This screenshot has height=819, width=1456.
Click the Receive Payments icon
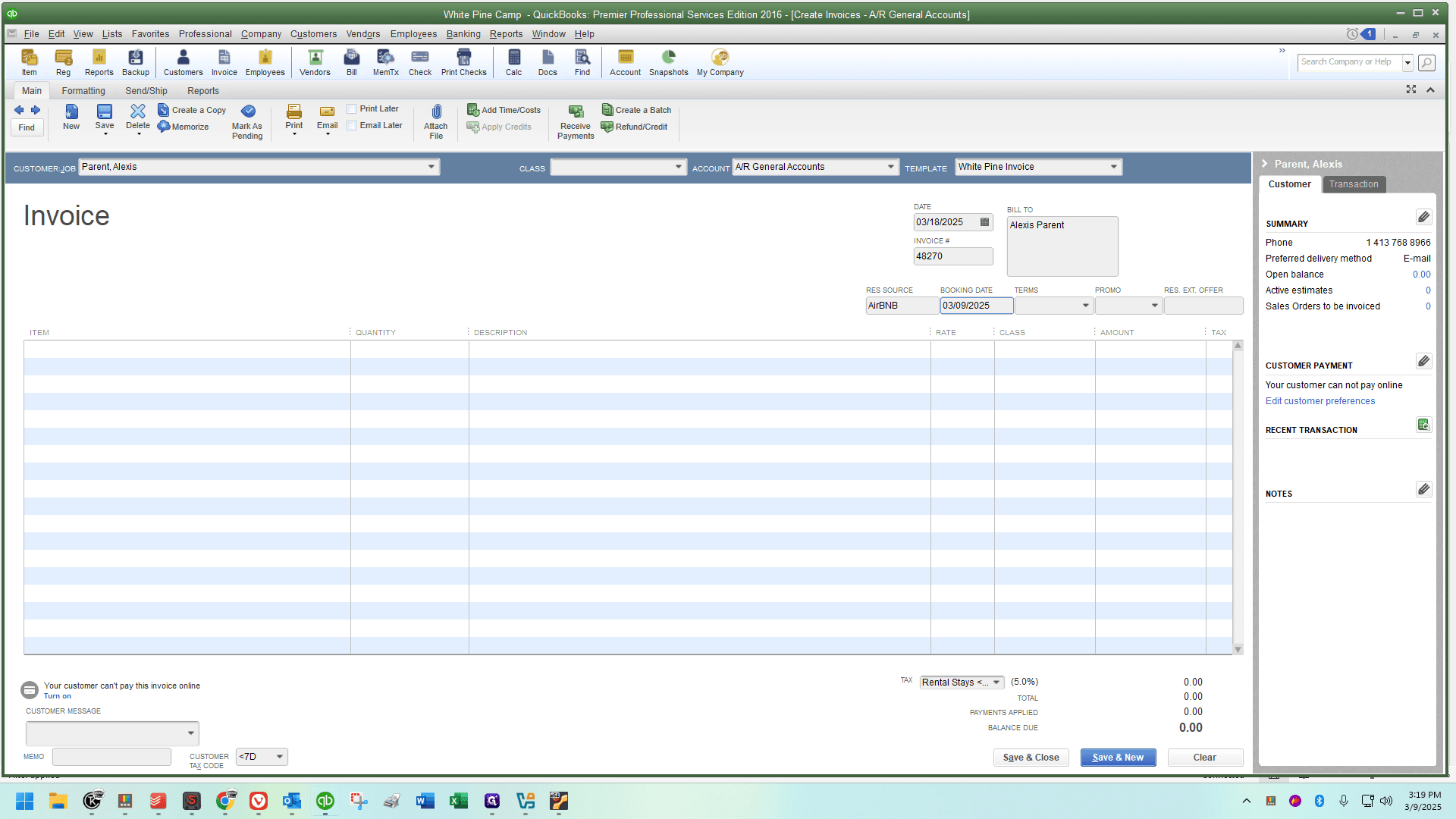(576, 121)
